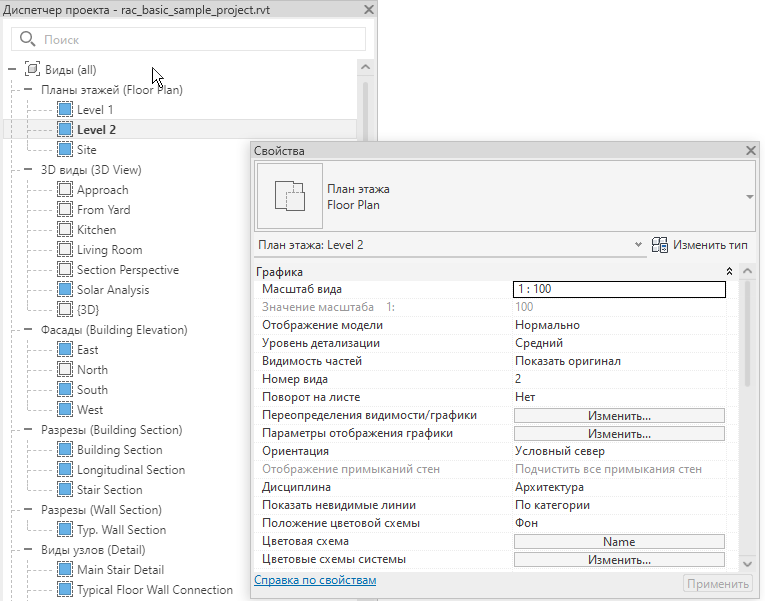
Task: Click the Фон color scheme position value
Action: pyautogui.click(x=526, y=523)
